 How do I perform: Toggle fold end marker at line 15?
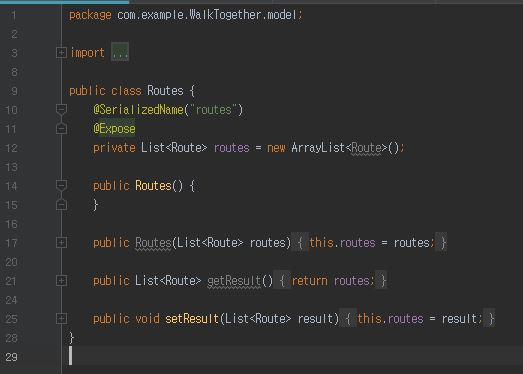[61, 205]
